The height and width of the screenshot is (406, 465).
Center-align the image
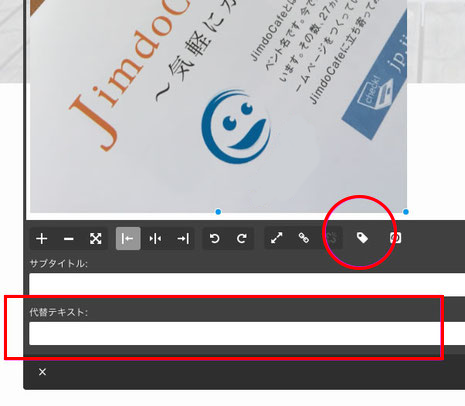[x=155, y=239]
